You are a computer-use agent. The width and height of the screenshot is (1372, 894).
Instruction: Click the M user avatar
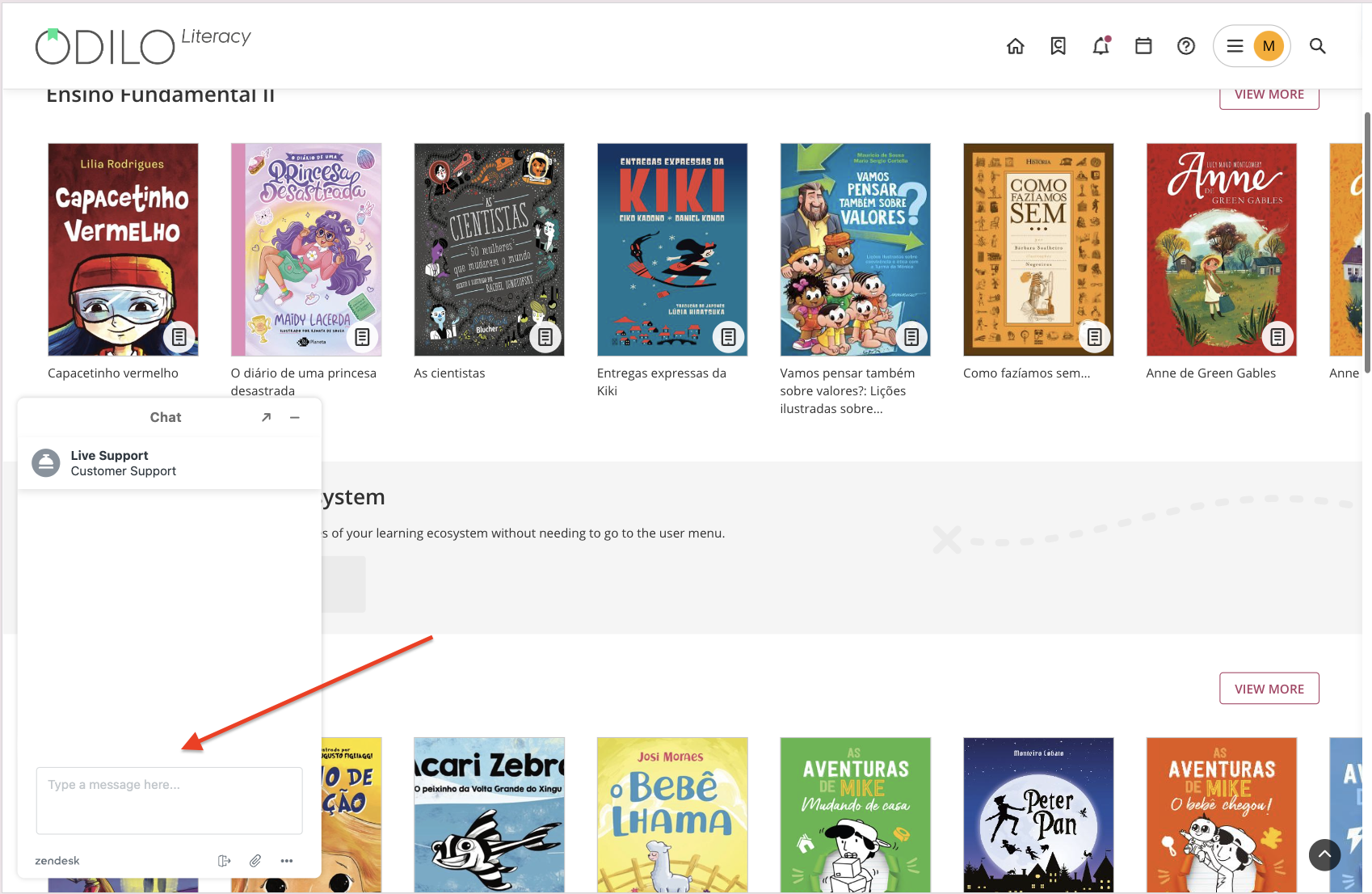(1269, 46)
